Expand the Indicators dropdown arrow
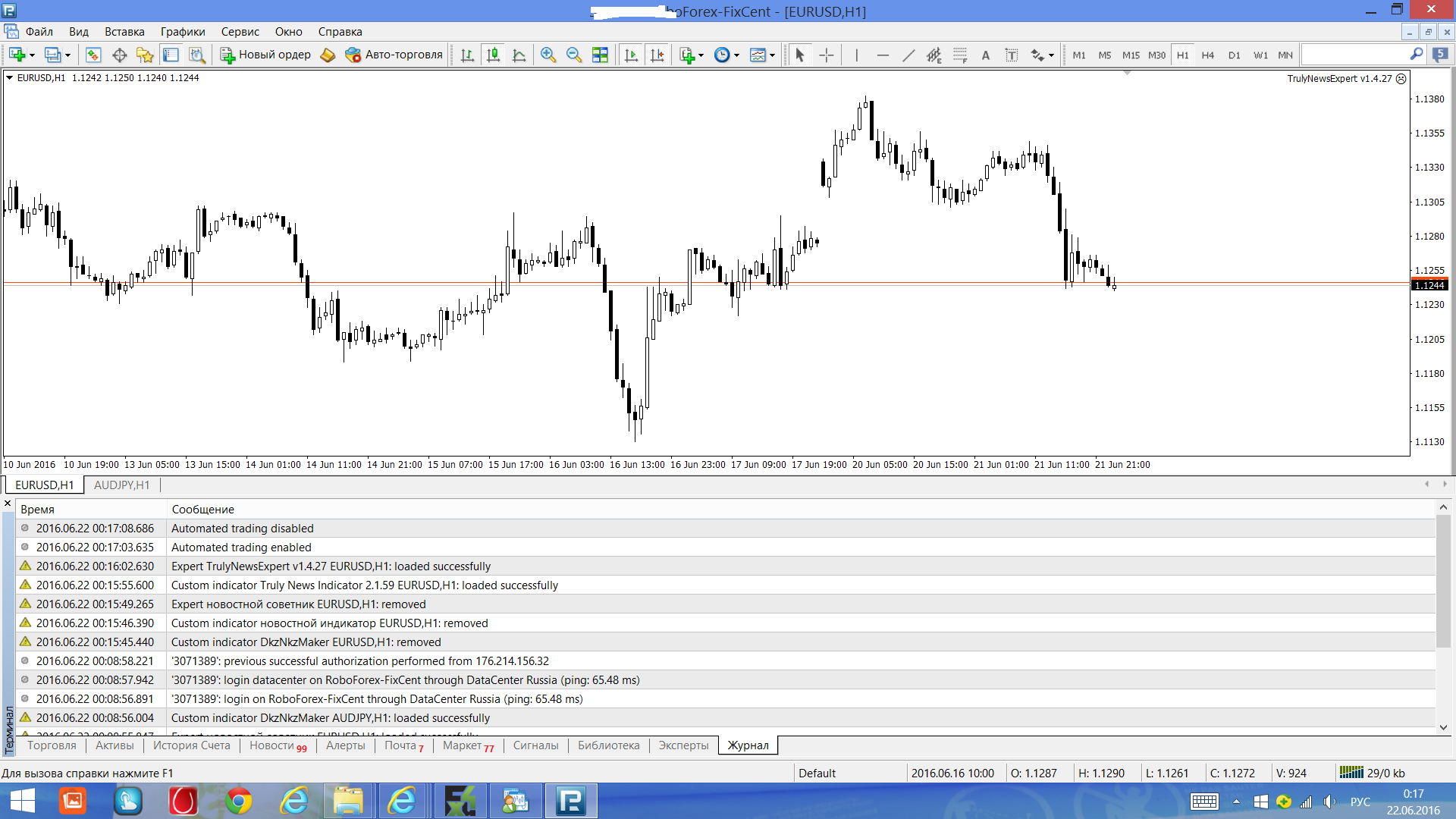1456x819 pixels. [701, 55]
